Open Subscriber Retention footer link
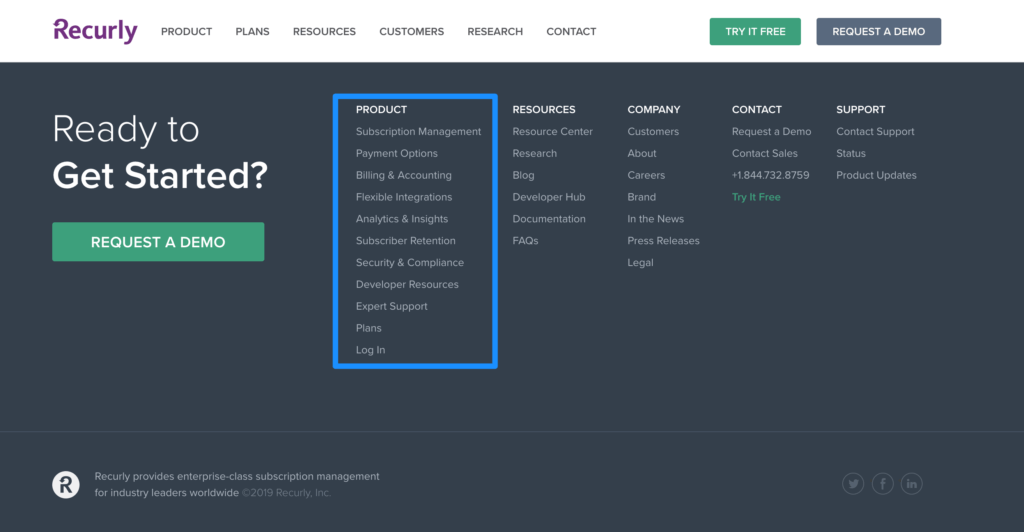This screenshot has width=1024, height=532. [x=406, y=241]
